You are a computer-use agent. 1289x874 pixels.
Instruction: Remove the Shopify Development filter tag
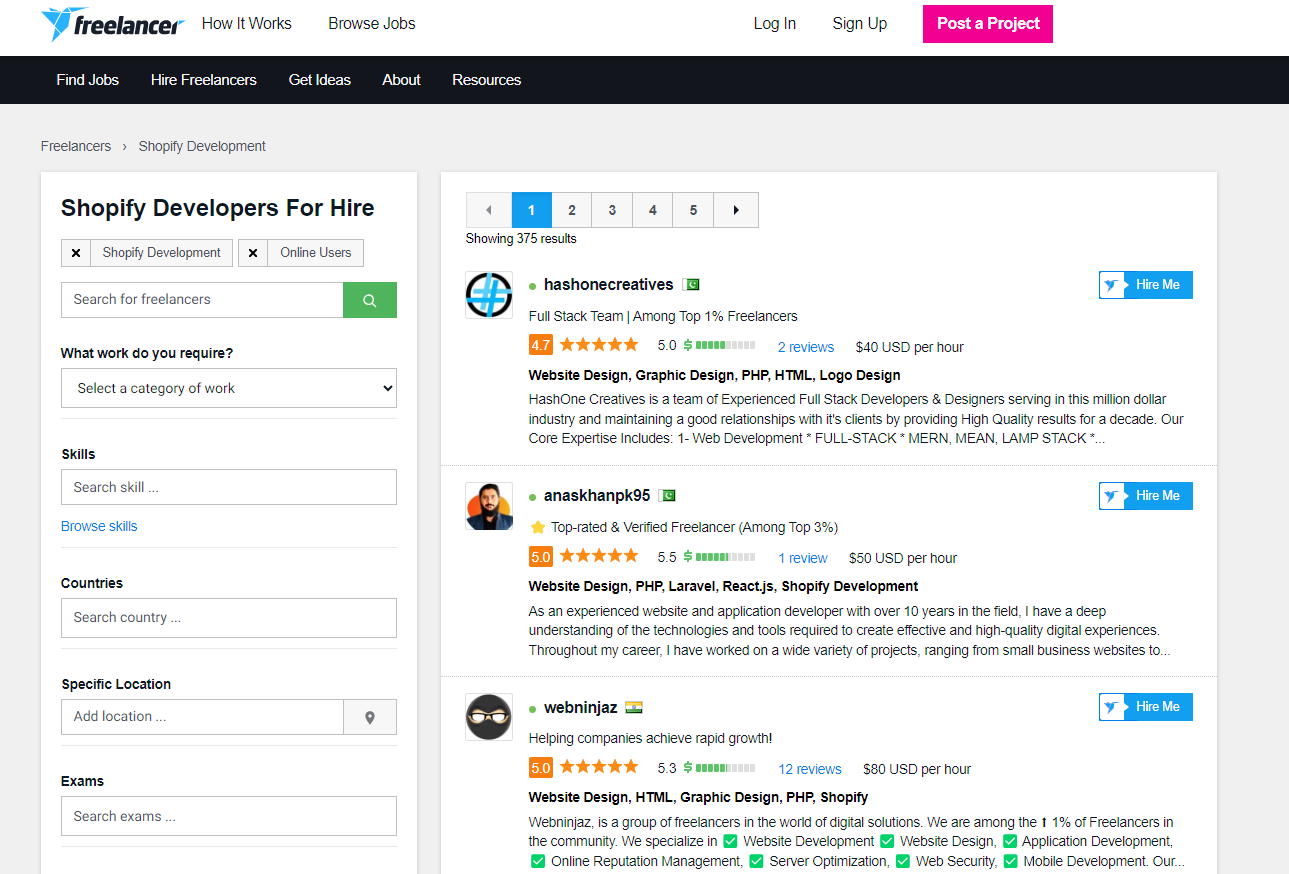pos(76,253)
